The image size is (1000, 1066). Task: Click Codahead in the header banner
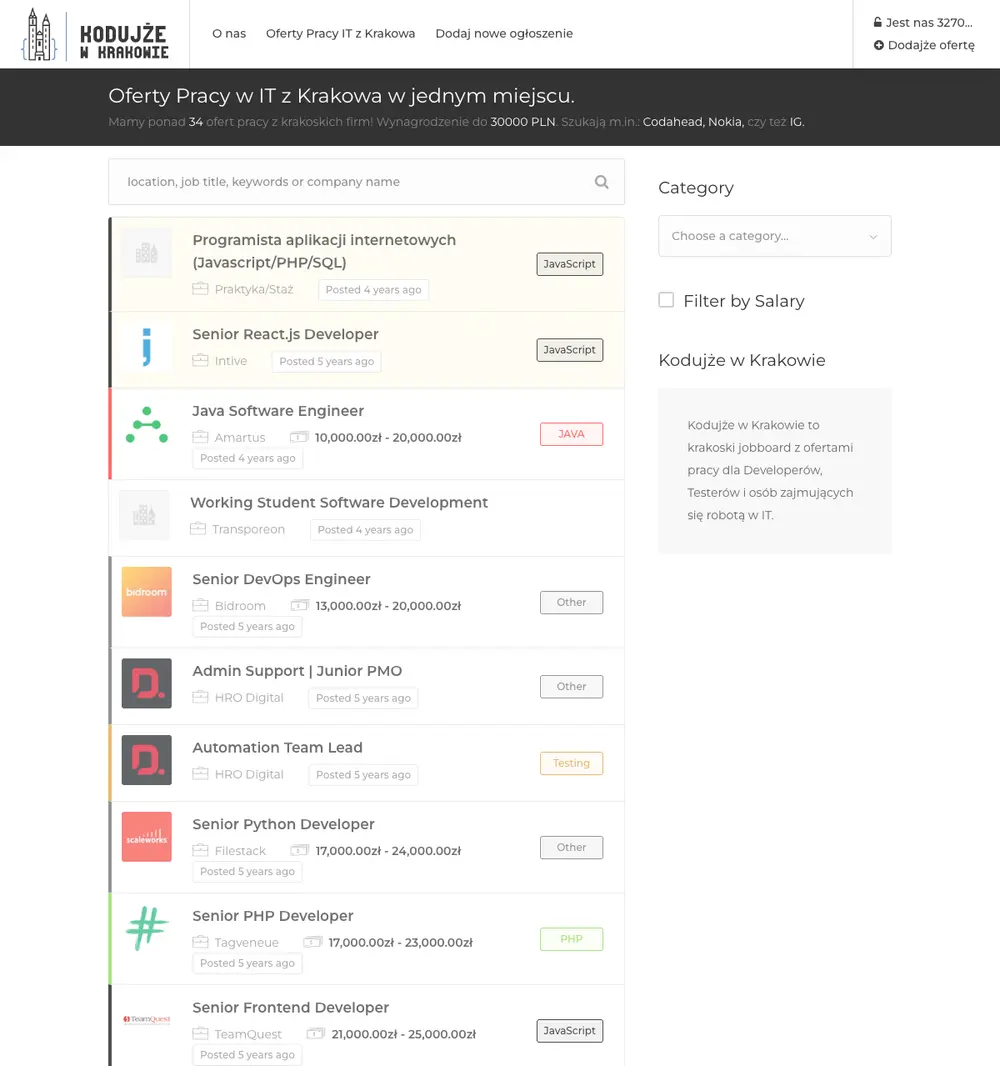[x=672, y=122]
